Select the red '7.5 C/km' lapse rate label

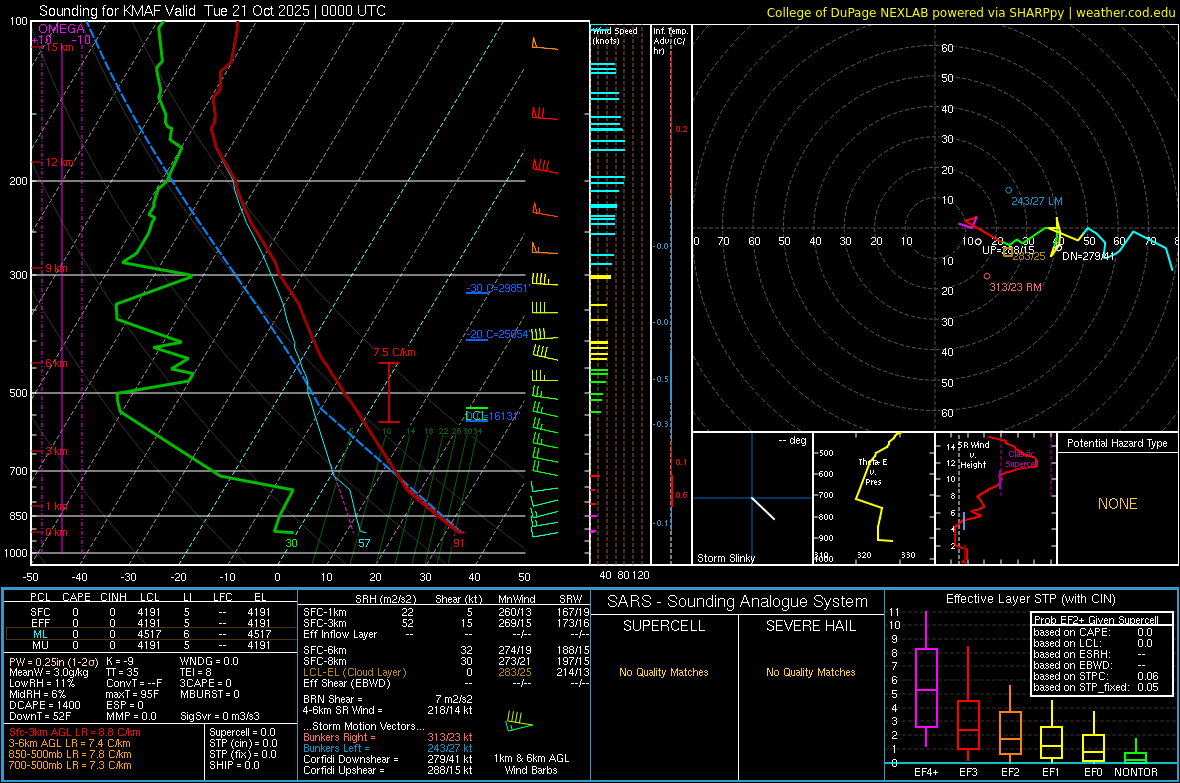(x=394, y=352)
